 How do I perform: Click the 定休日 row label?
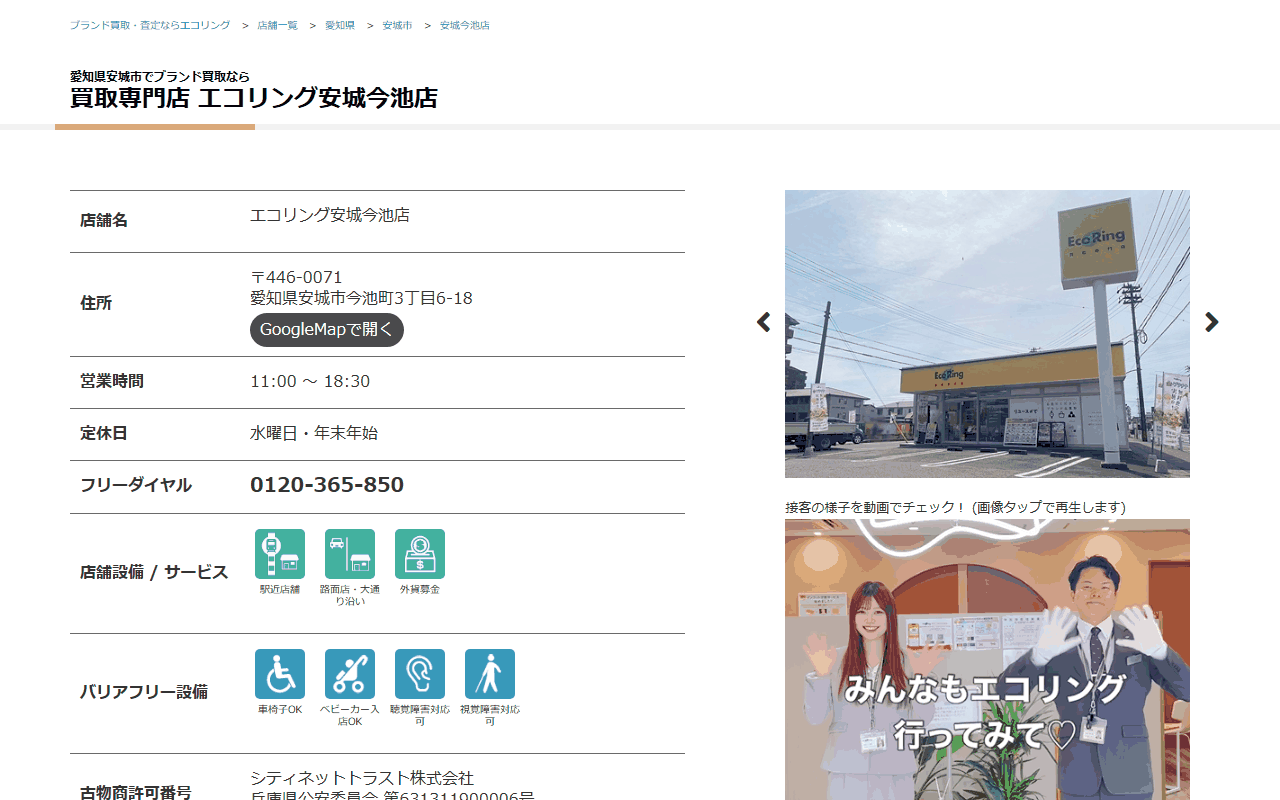(x=104, y=433)
